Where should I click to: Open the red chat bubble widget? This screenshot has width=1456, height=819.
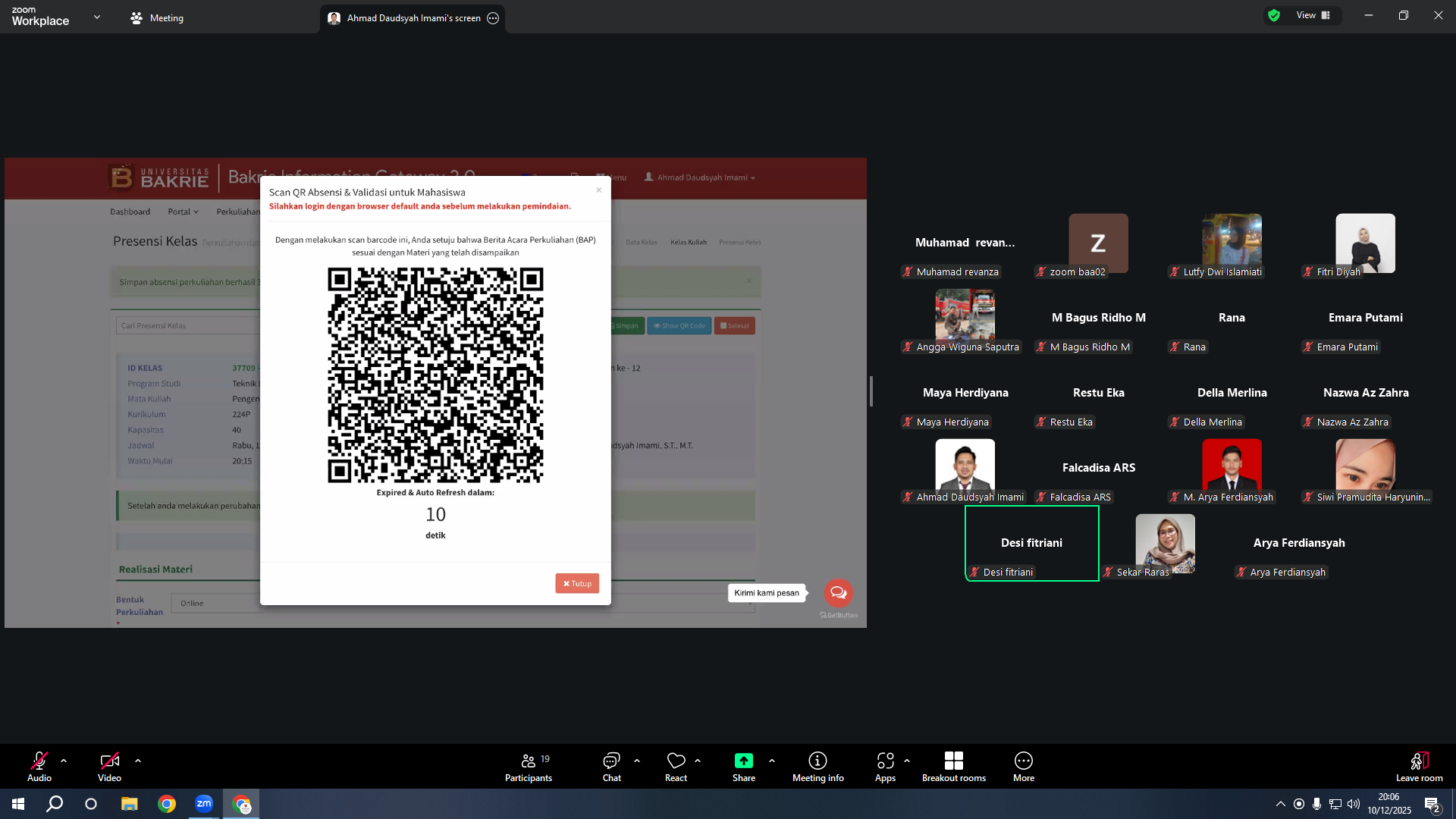click(838, 593)
